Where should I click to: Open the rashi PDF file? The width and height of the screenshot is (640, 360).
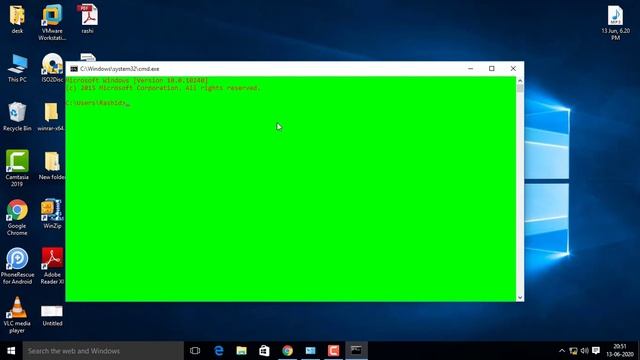click(87, 19)
